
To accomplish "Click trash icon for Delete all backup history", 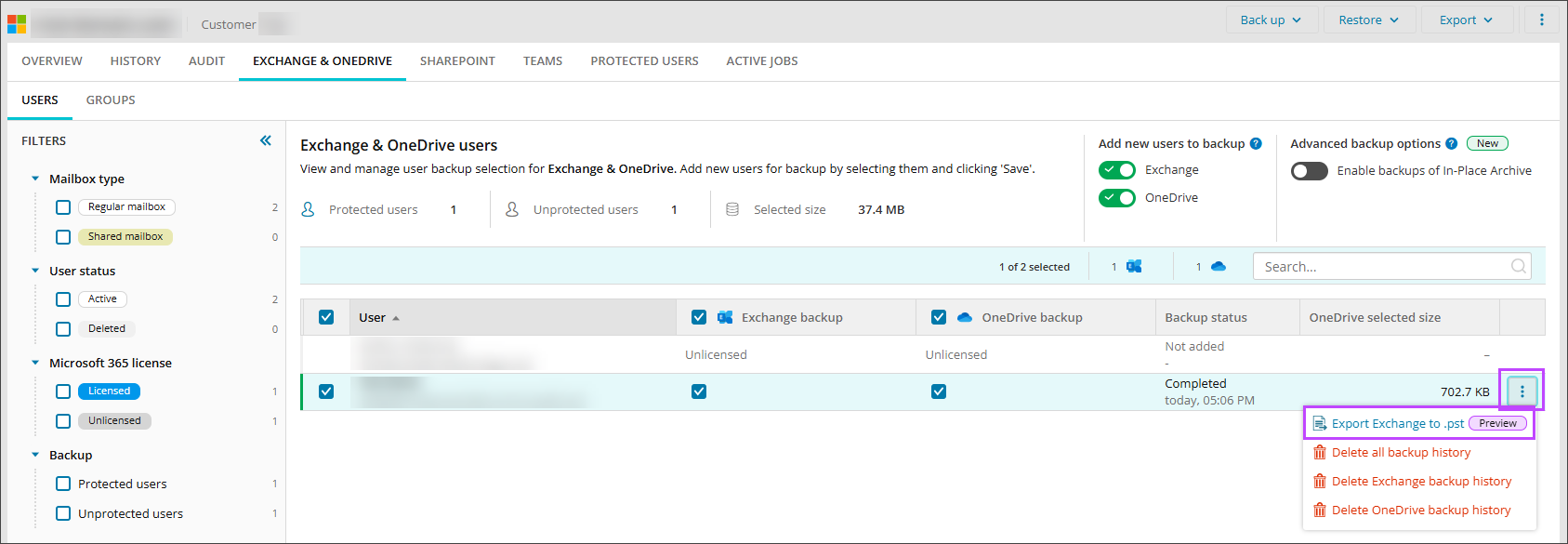I will 1320,453.
